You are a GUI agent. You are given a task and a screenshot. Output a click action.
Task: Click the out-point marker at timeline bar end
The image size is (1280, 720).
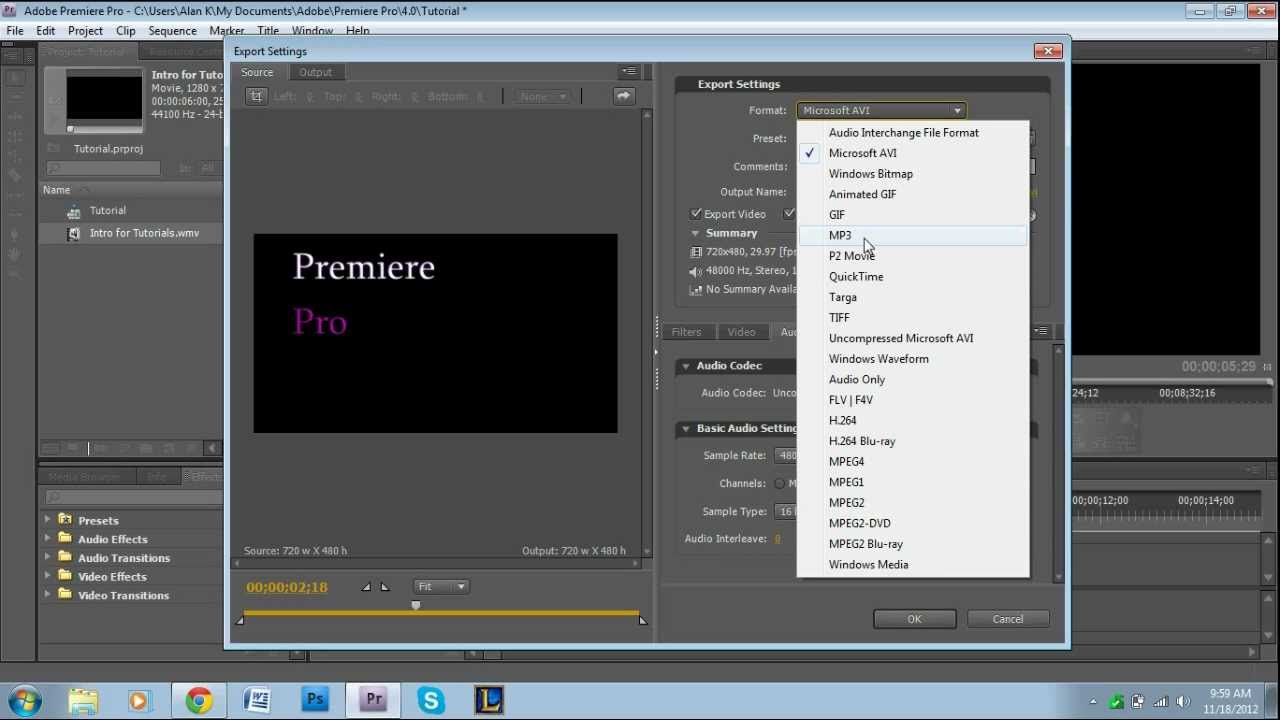642,621
